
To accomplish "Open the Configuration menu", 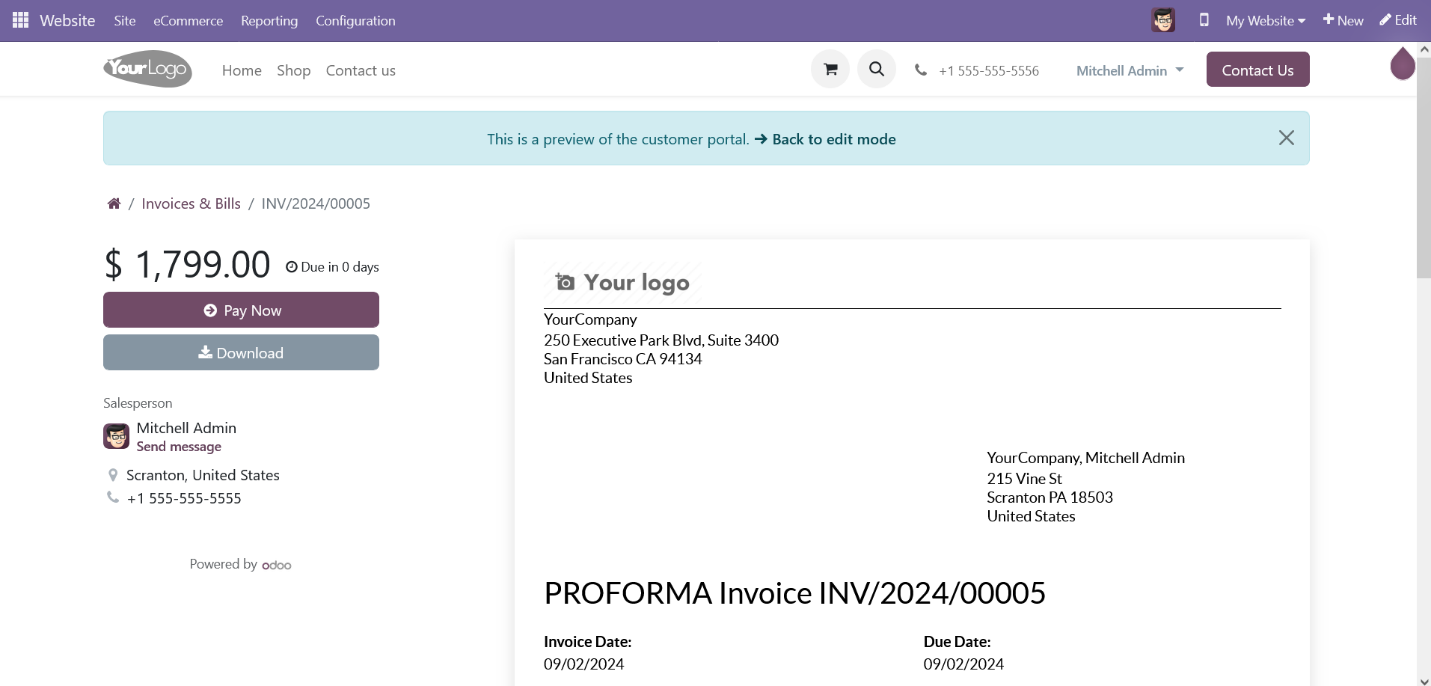I will (x=355, y=20).
